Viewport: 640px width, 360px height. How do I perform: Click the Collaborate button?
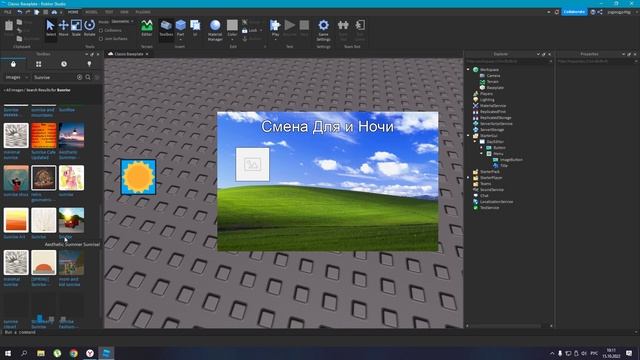point(574,12)
